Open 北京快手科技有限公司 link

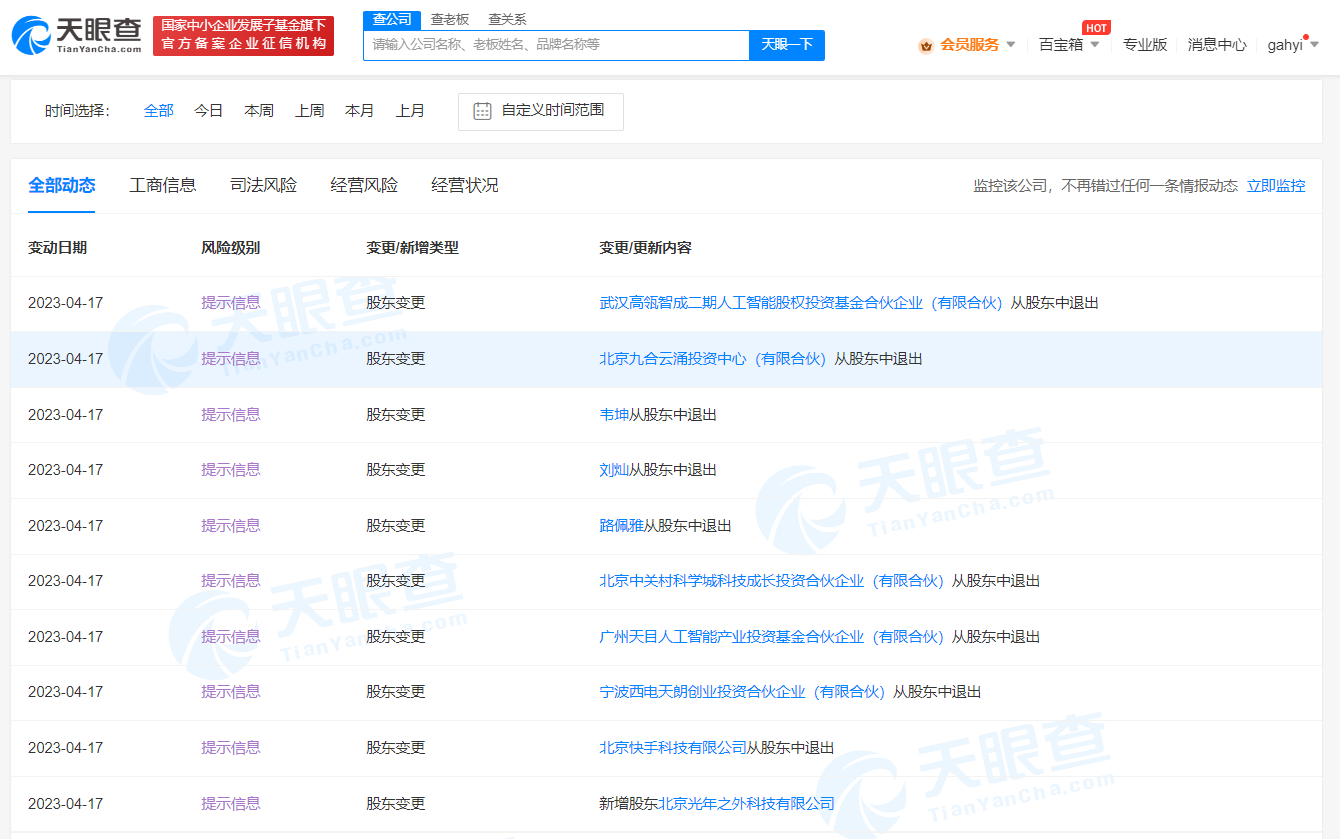tap(673, 748)
